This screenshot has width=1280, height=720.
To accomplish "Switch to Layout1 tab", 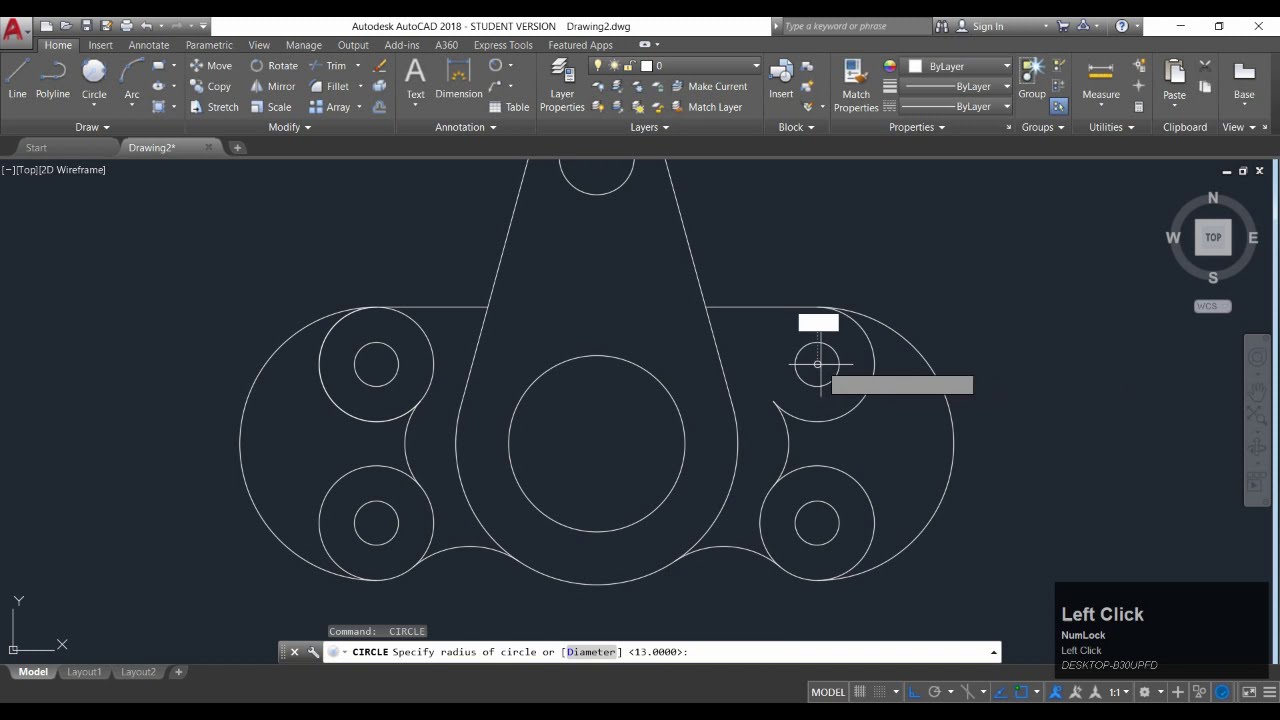I will click(84, 672).
